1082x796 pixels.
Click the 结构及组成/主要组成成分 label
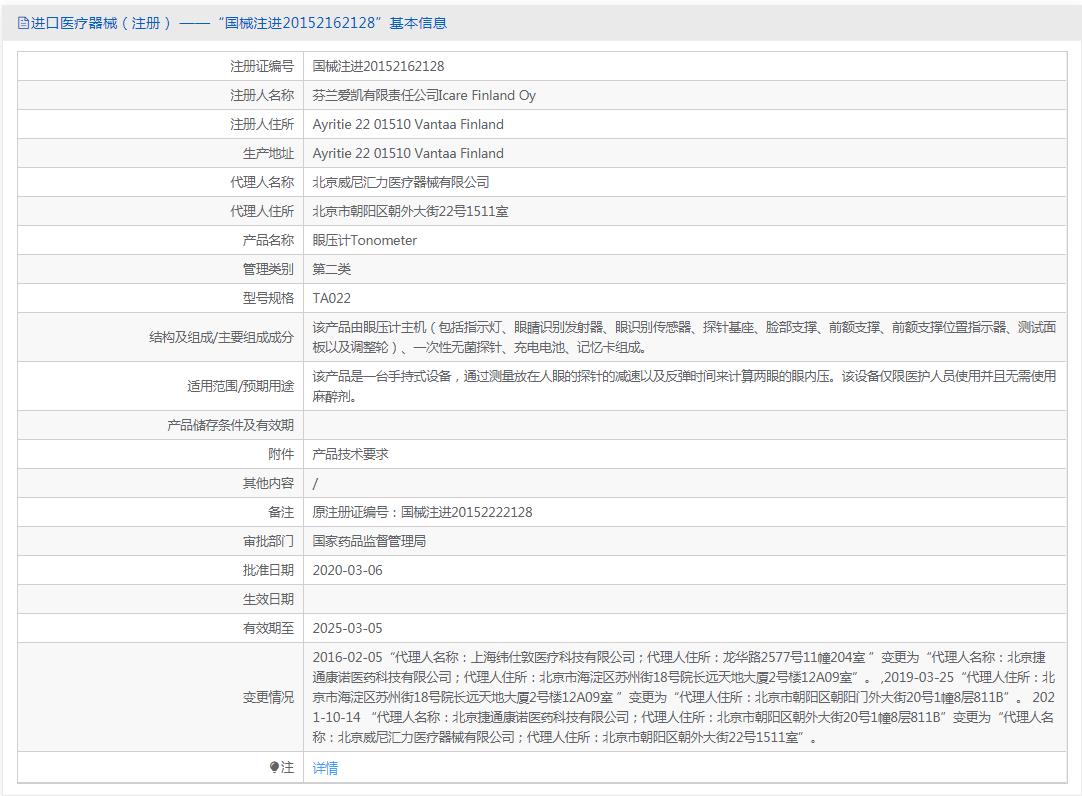click(x=222, y=337)
